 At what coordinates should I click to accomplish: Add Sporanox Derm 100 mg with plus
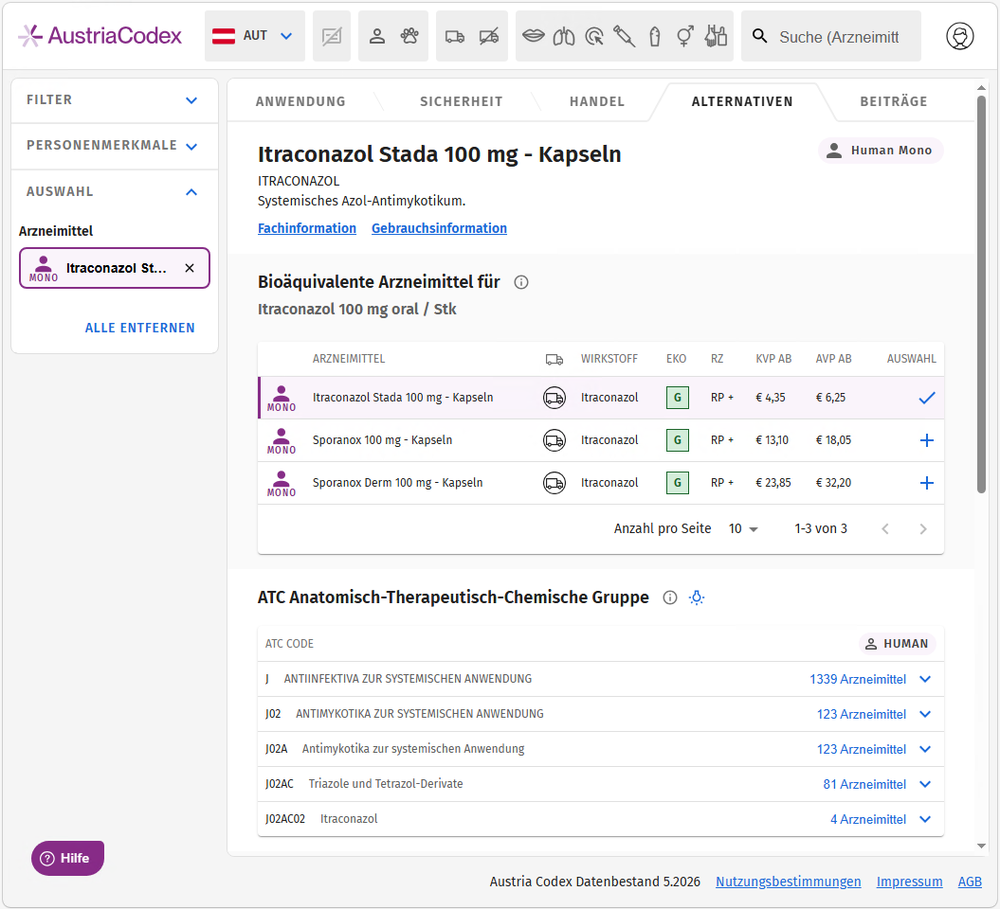(927, 484)
